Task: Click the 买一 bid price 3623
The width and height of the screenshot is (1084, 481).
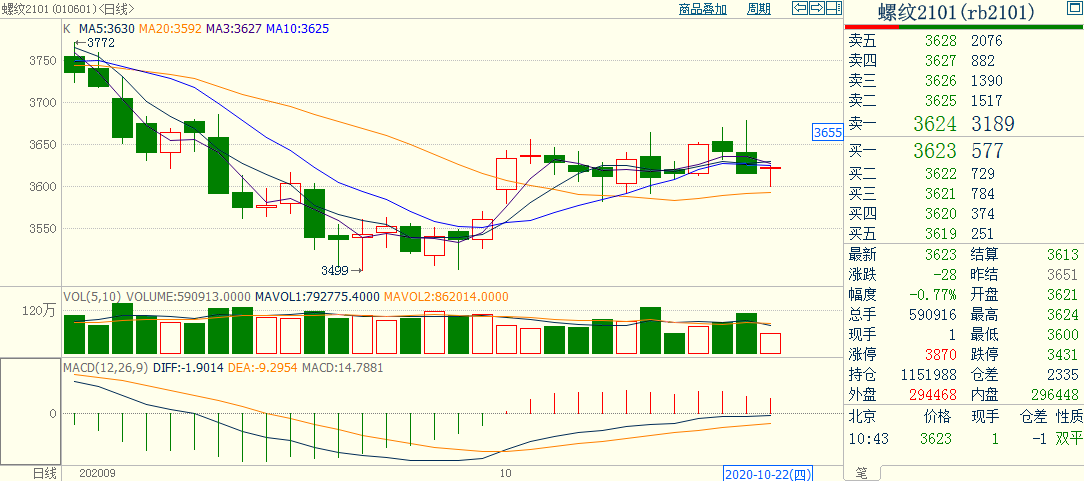Action: 934,151
